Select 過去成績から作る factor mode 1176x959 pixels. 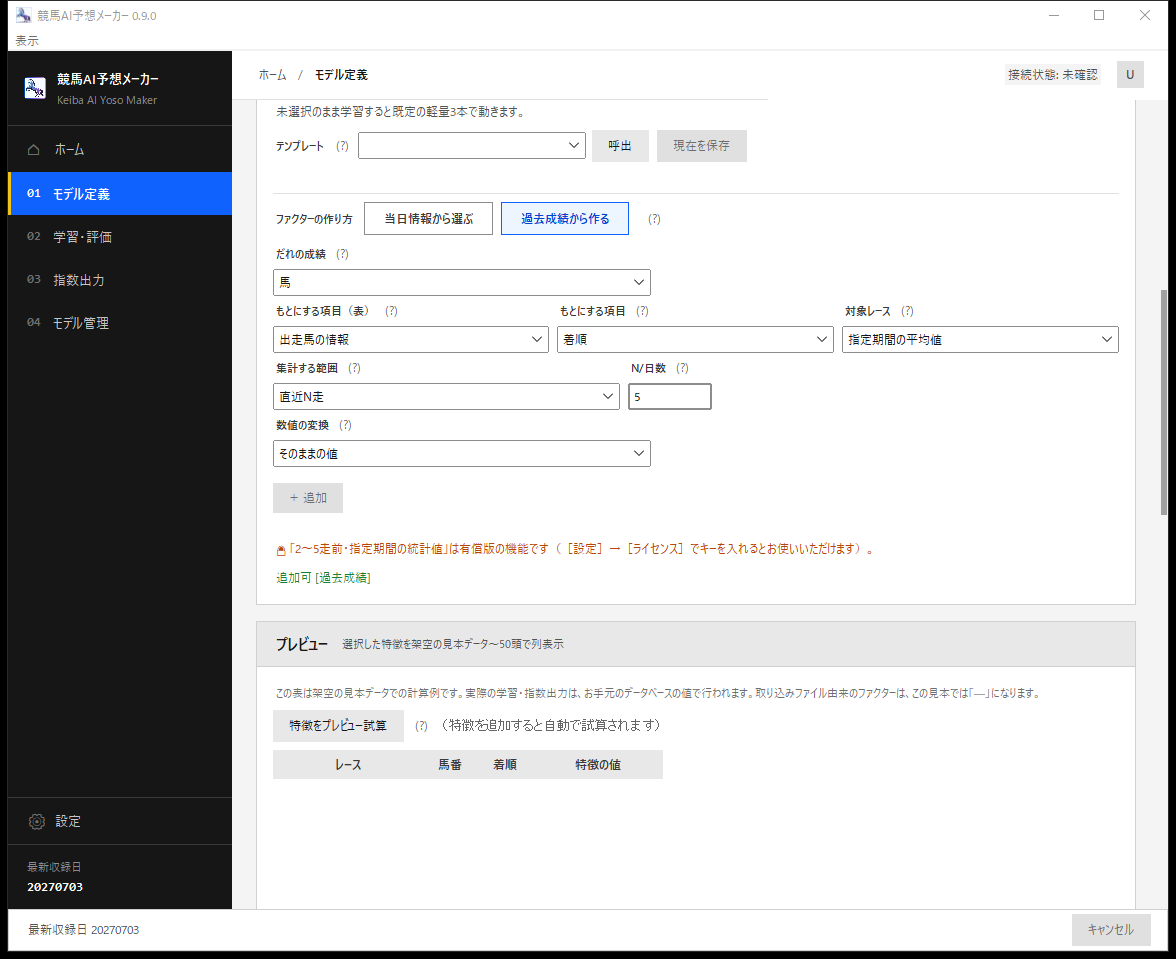point(565,218)
